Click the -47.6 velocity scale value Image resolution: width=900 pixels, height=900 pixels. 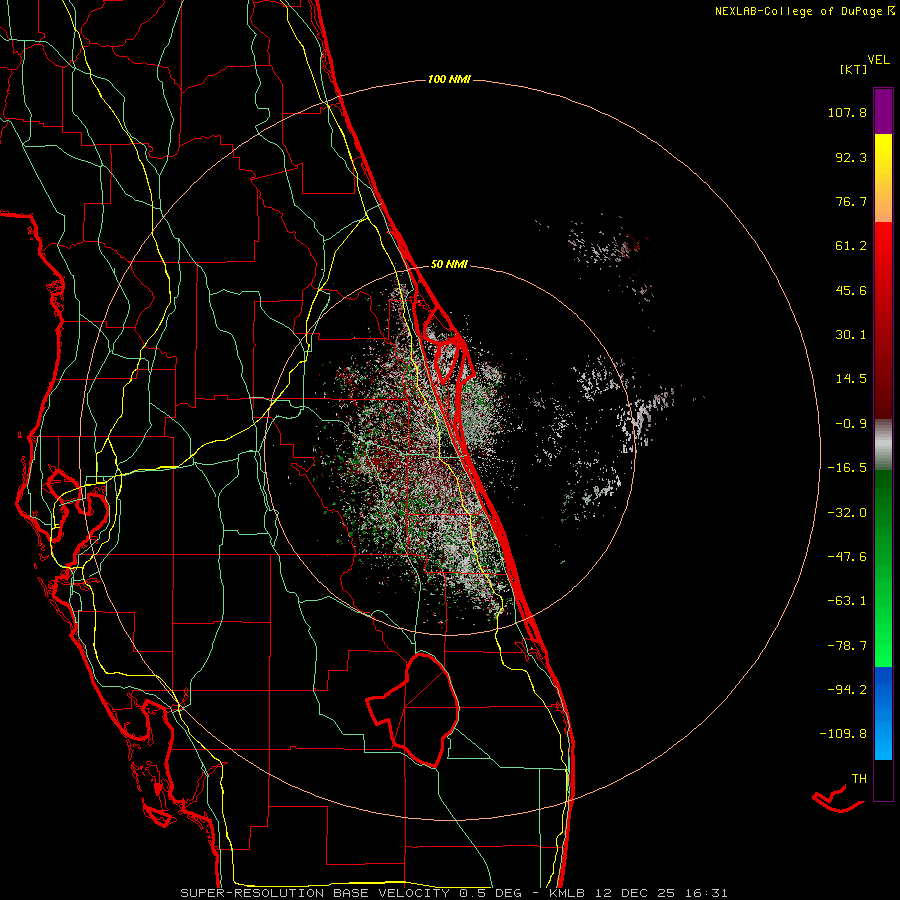(847, 557)
